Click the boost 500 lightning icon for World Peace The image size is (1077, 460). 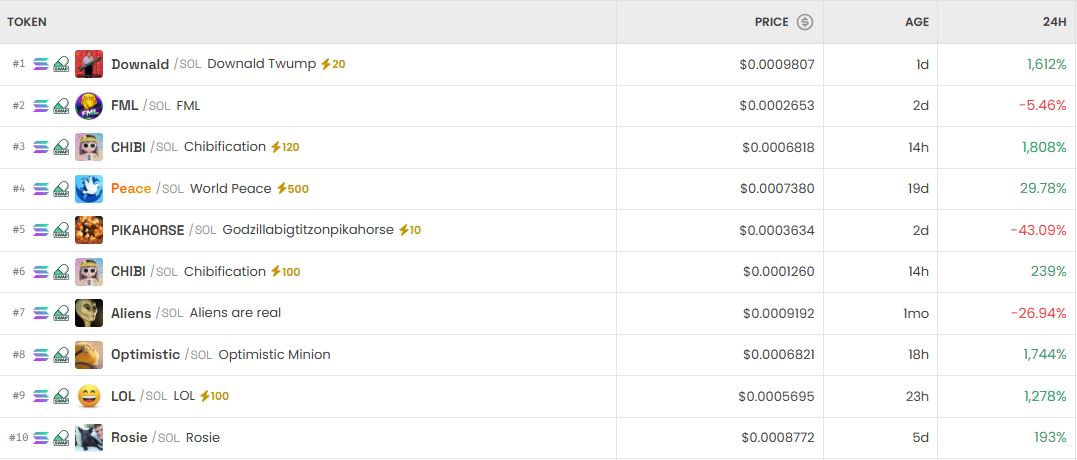[x=282, y=189]
